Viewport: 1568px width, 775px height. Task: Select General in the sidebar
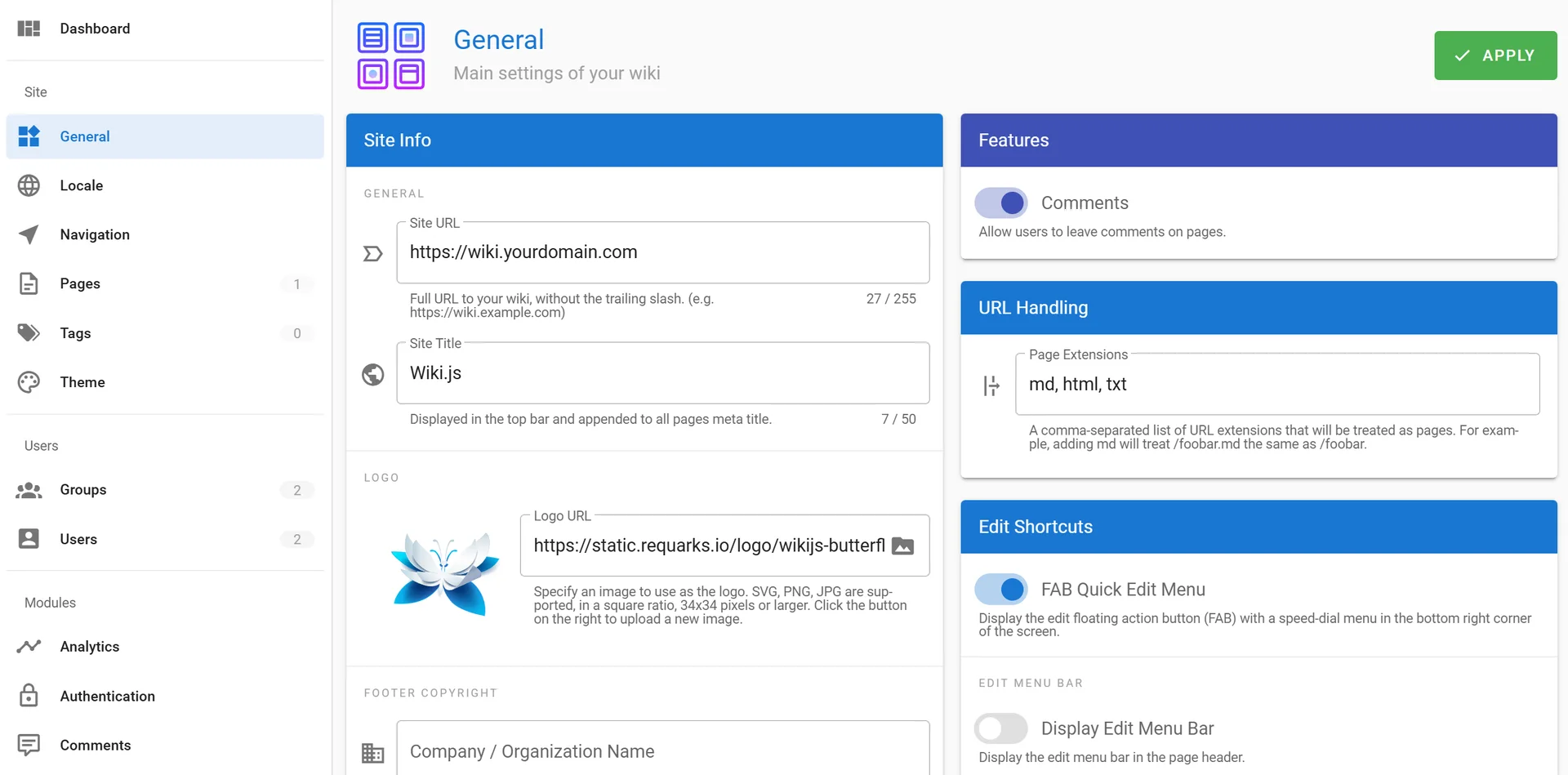(x=165, y=136)
